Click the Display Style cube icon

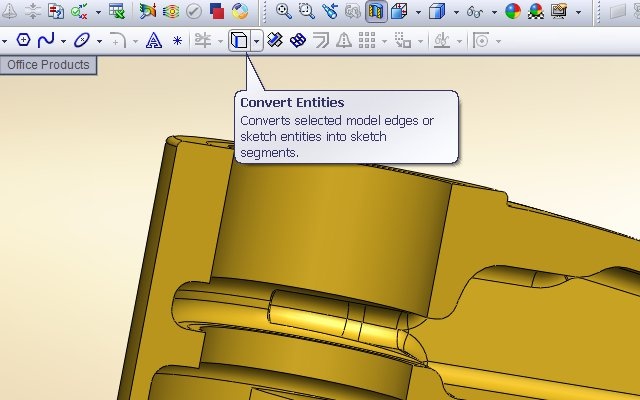[x=437, y=11]
